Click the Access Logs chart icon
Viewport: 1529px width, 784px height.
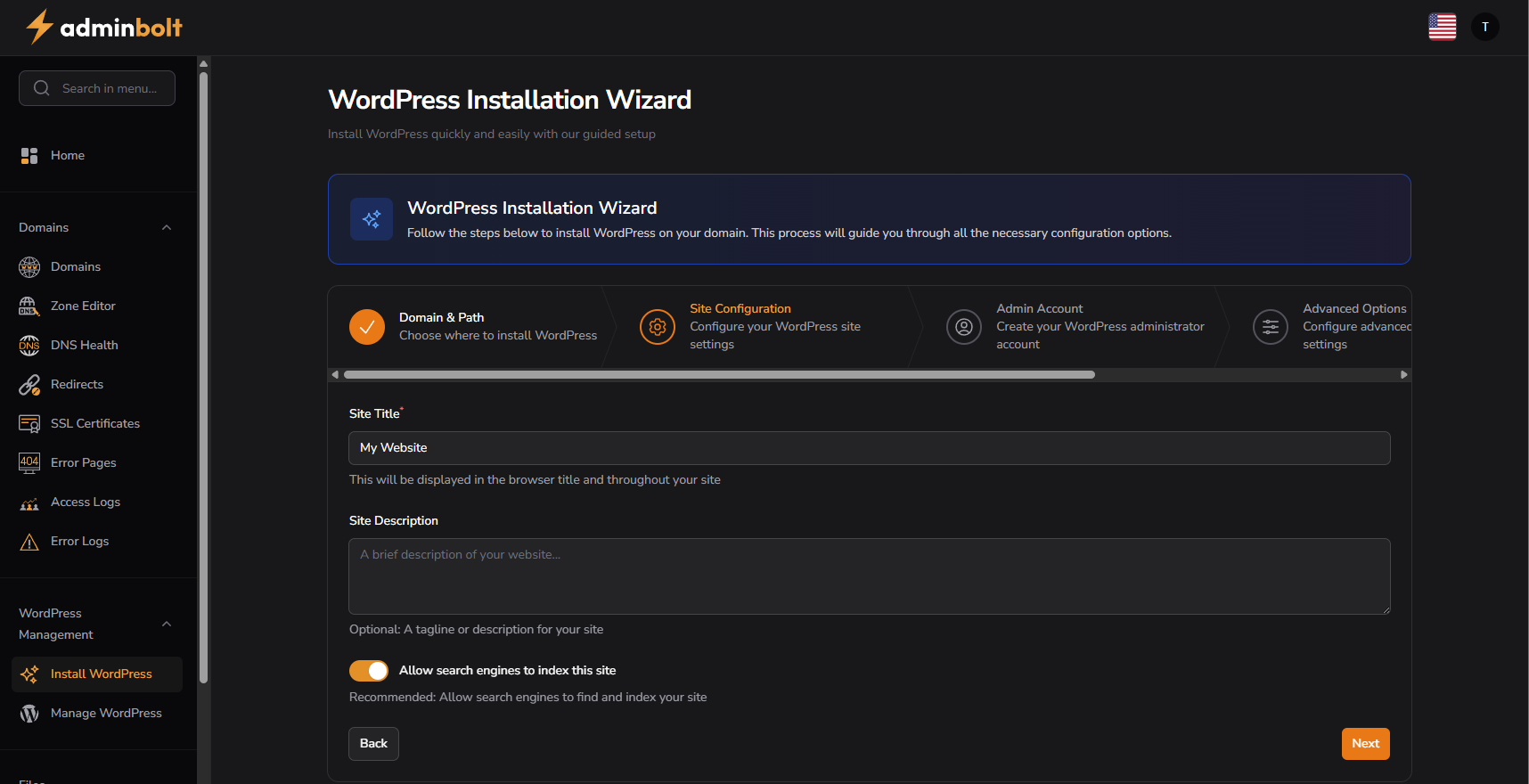(x=29, y=502)
